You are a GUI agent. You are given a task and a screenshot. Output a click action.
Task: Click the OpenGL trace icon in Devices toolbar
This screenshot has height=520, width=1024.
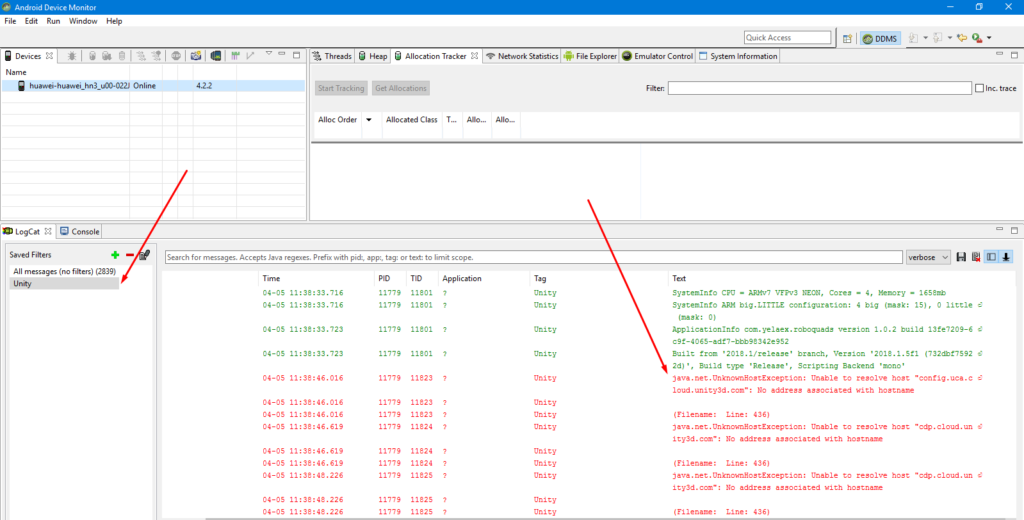tap(250, 56)
